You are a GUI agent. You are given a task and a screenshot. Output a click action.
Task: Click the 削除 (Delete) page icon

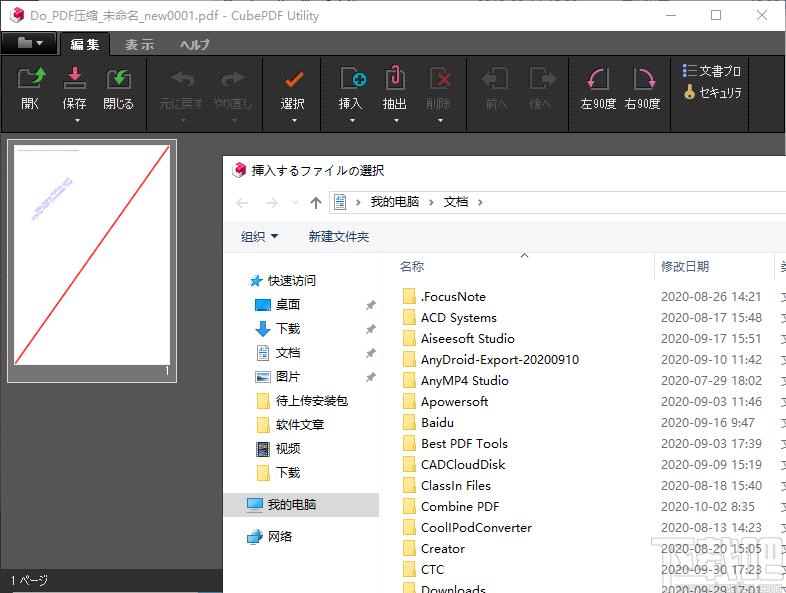(x=440, y=79)
